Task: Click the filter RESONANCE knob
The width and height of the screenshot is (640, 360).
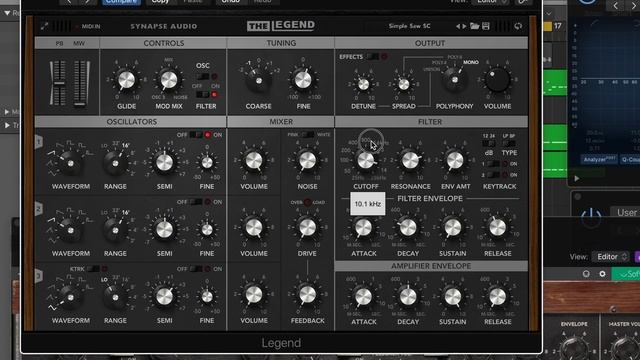Action: click(x=411, y=160)
